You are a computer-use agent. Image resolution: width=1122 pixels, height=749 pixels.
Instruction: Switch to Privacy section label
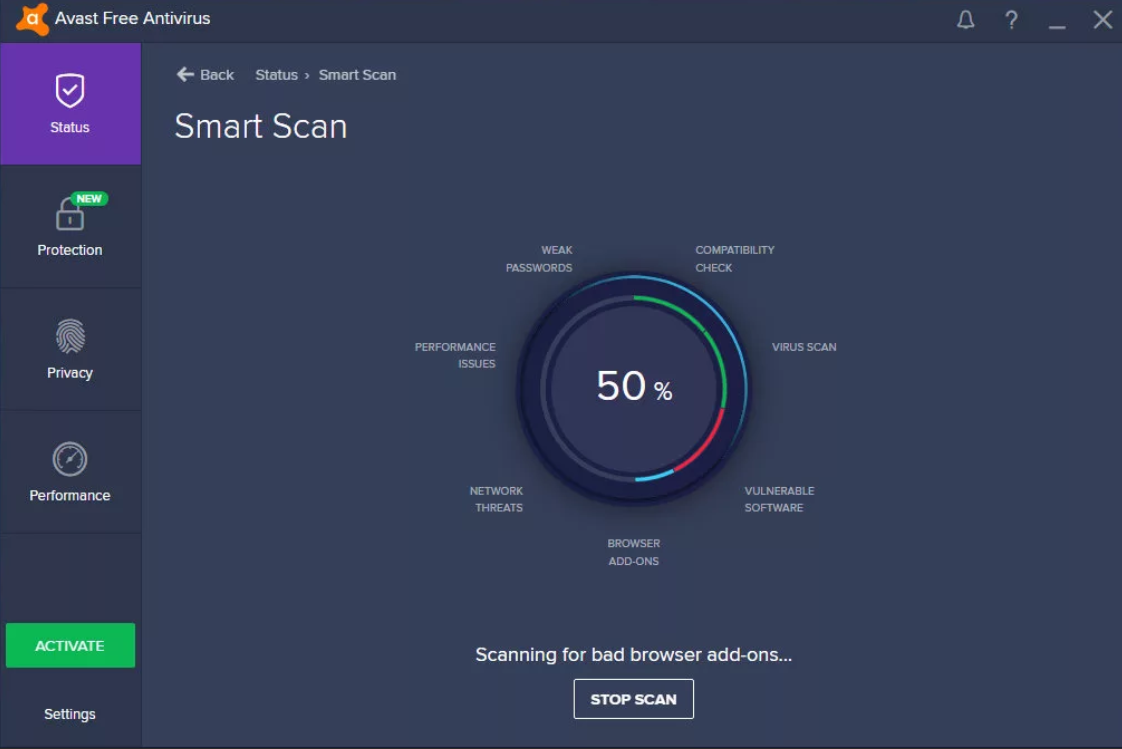point(70,373)
